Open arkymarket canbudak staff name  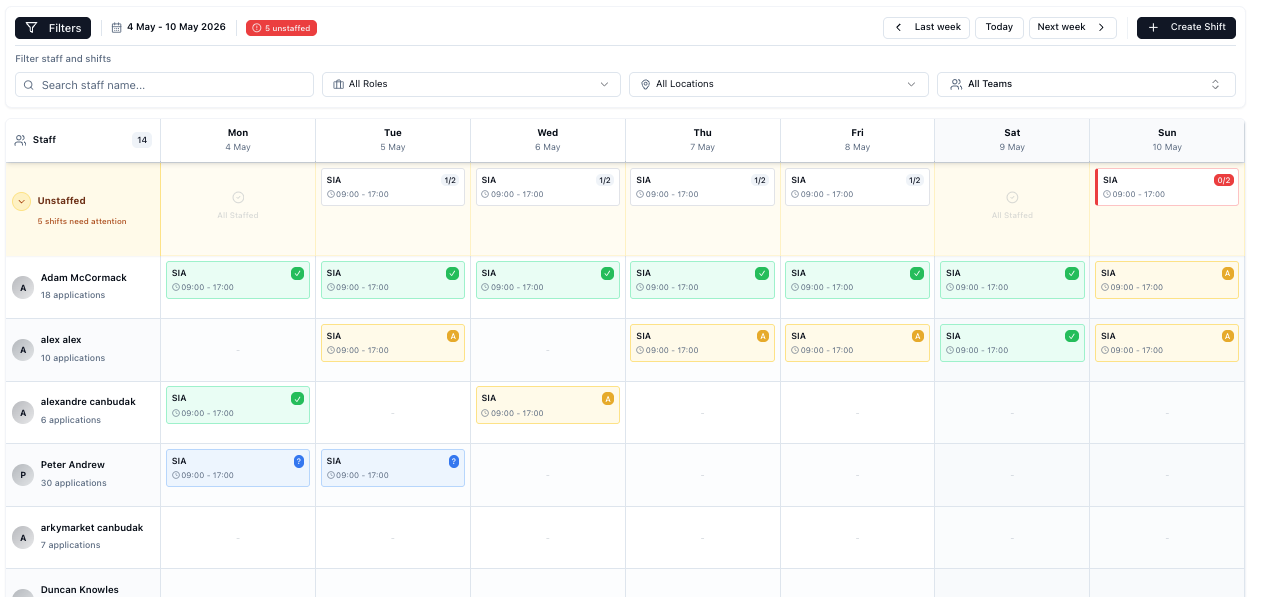(x=92, y=527)
